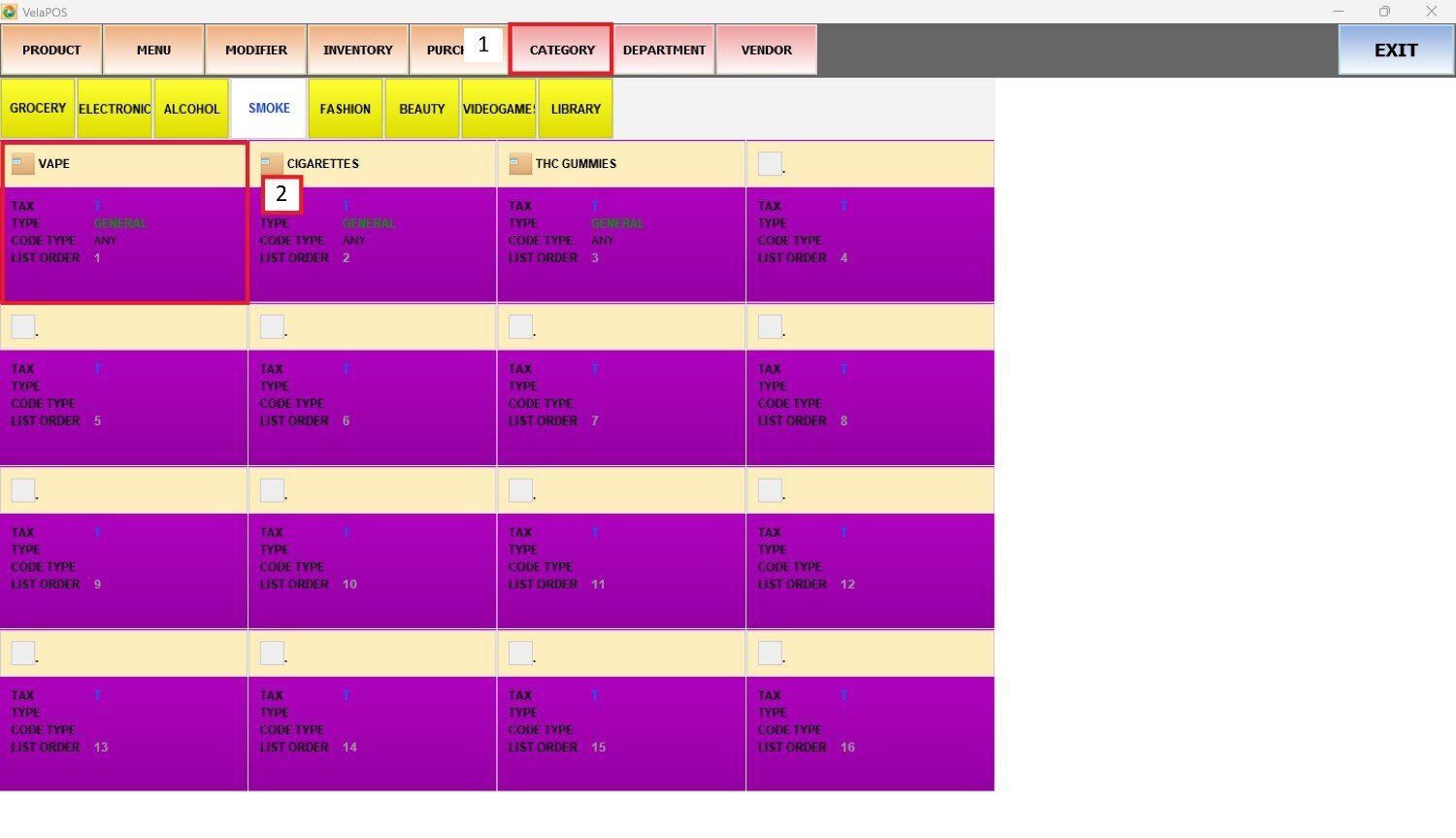Select the MODIFIER tab
Image resolution: width=1456 pixels, height=838 pixels.
[256, 50]
